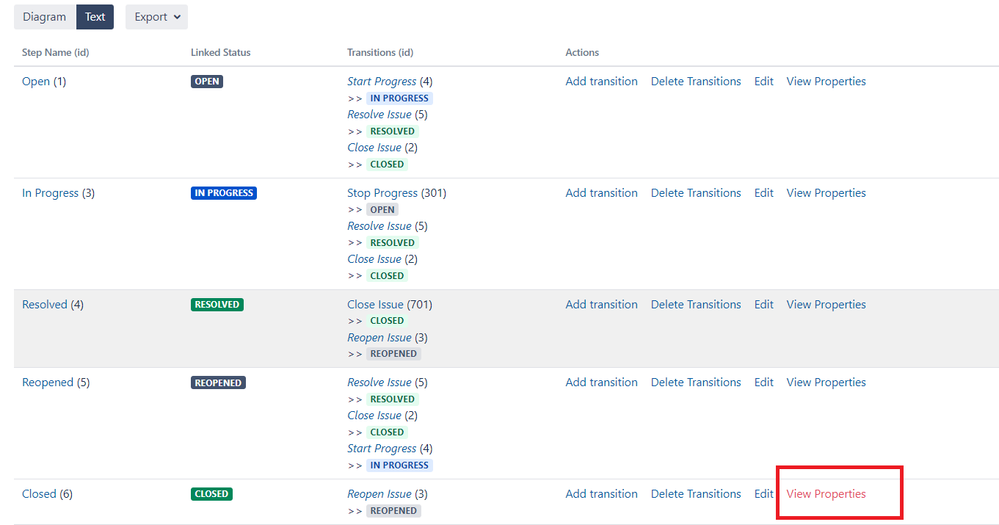The width and height of the screenshot is (999, 525).
Task: Delete Transitions for the Closed step
Action: pos(696,494)
